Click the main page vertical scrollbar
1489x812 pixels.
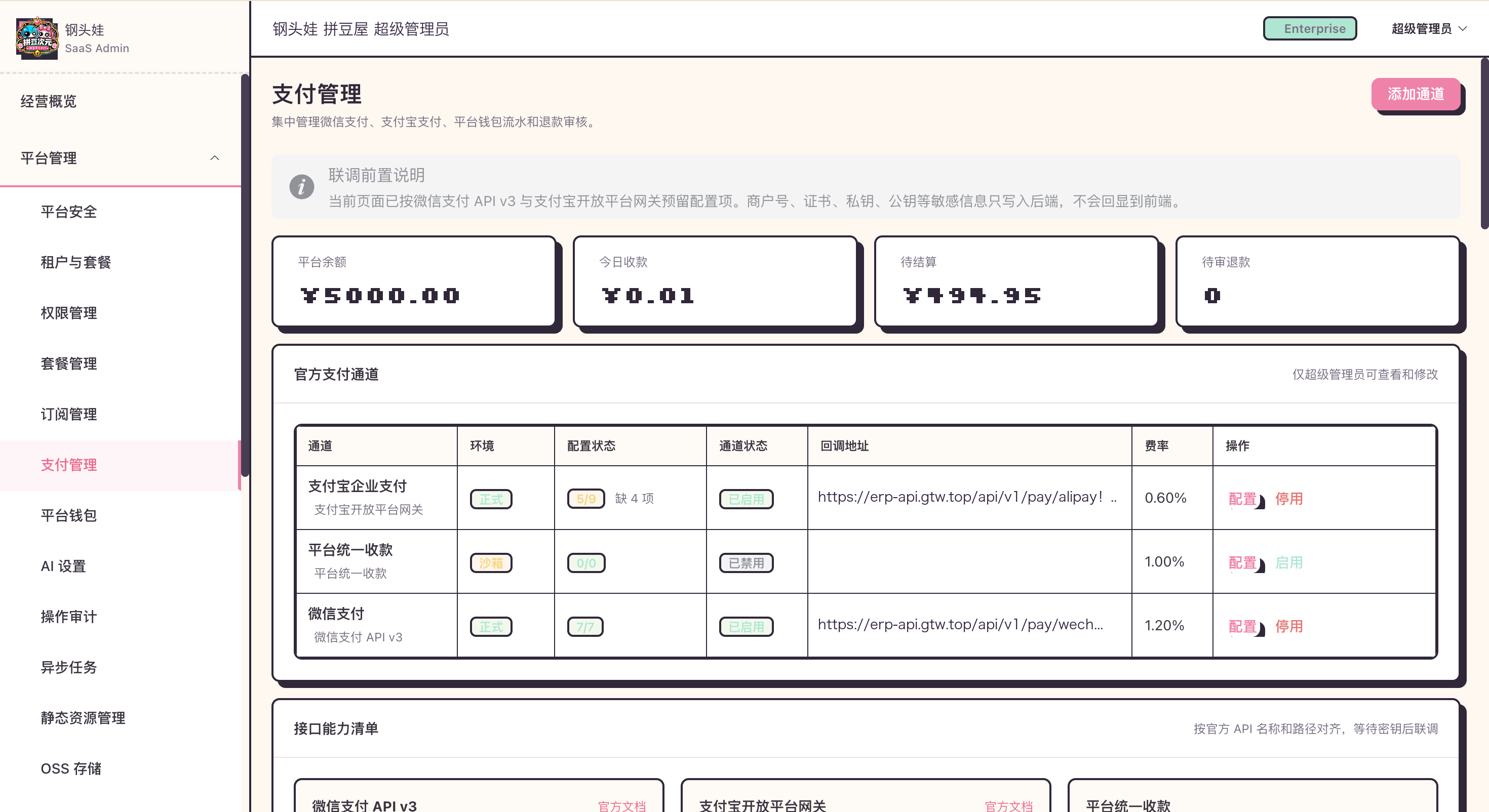coord(1484,143)
